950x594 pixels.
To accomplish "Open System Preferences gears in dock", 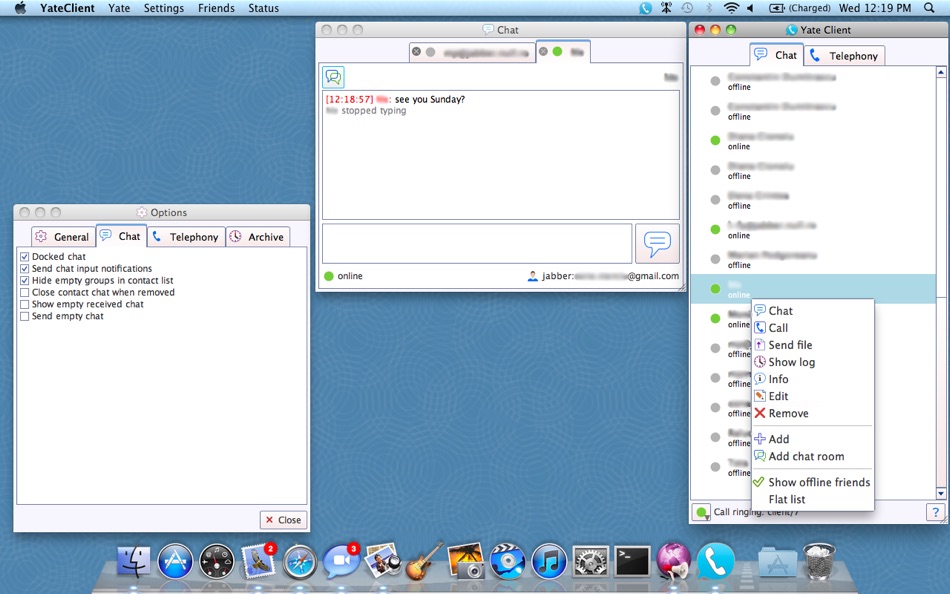I will tap(591, 562).
